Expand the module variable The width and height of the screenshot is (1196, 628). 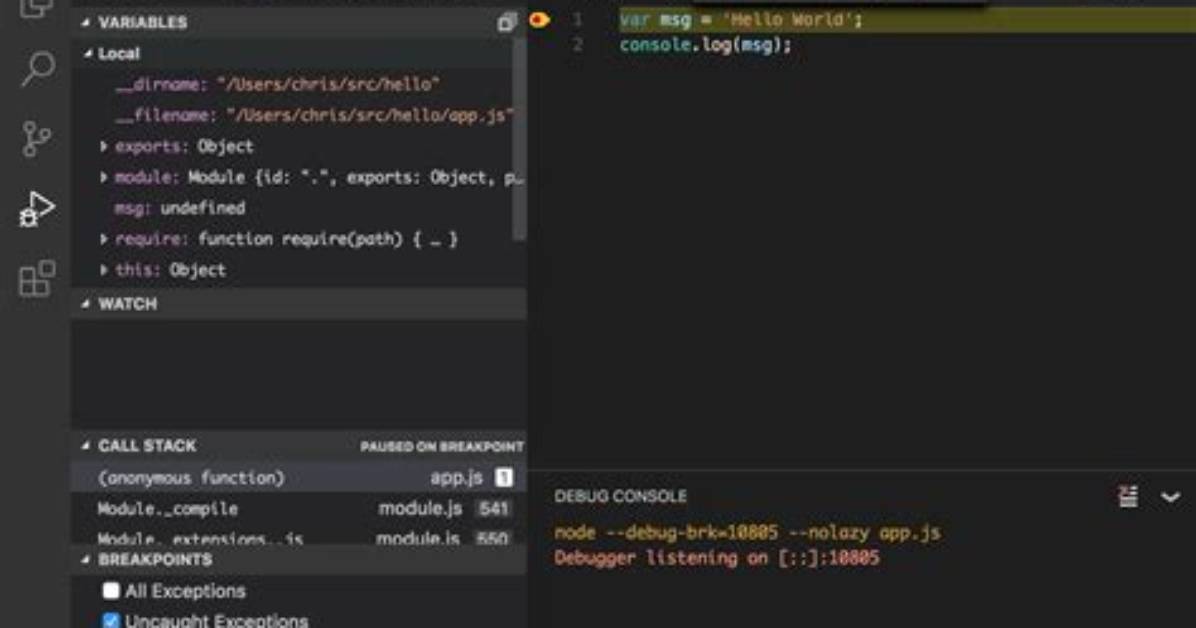[x=104, y=177]
